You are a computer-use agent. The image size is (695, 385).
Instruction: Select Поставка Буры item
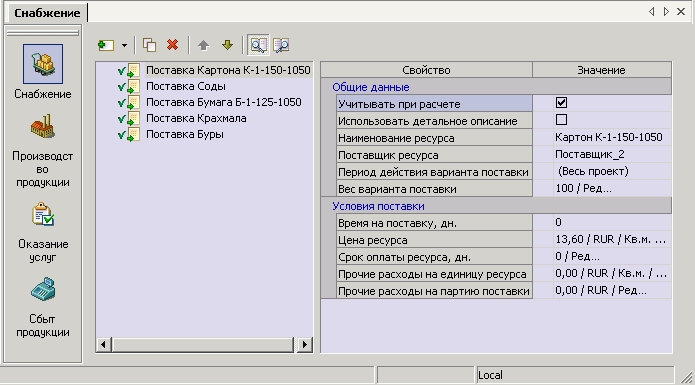[185, 134]
